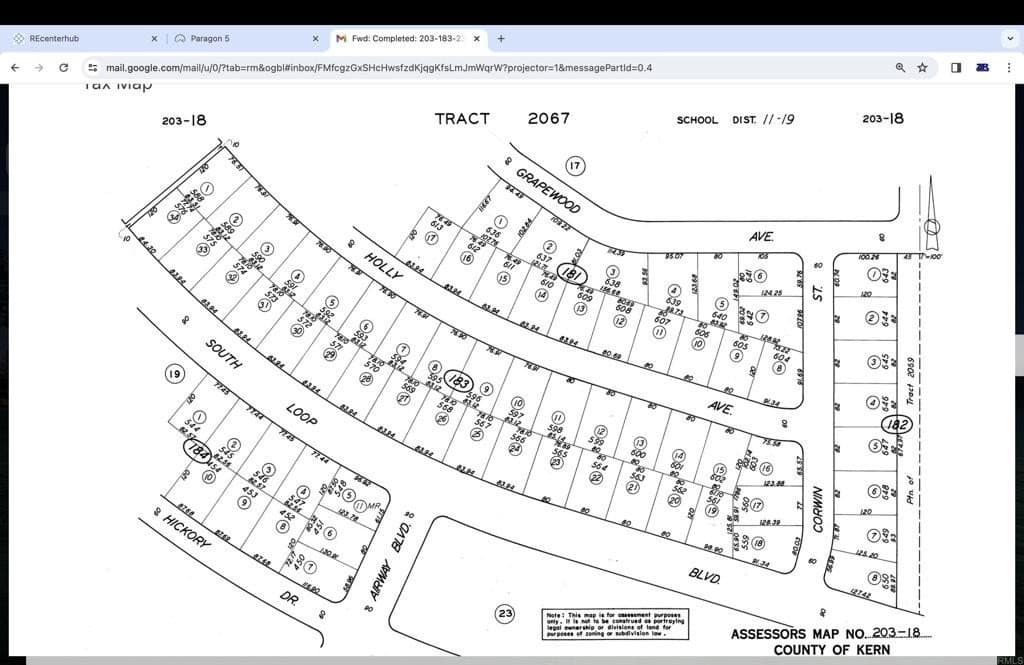1024x665 pixels.
Task: Click the browser back arrow
Action: click(x=15, y=67)
